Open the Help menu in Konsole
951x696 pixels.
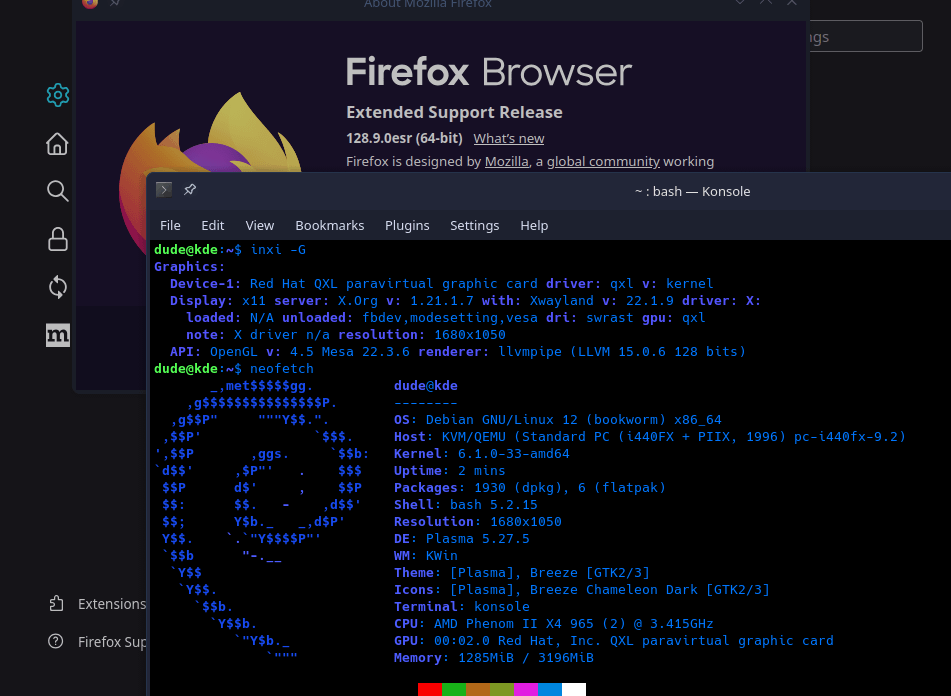pos(534,226)
